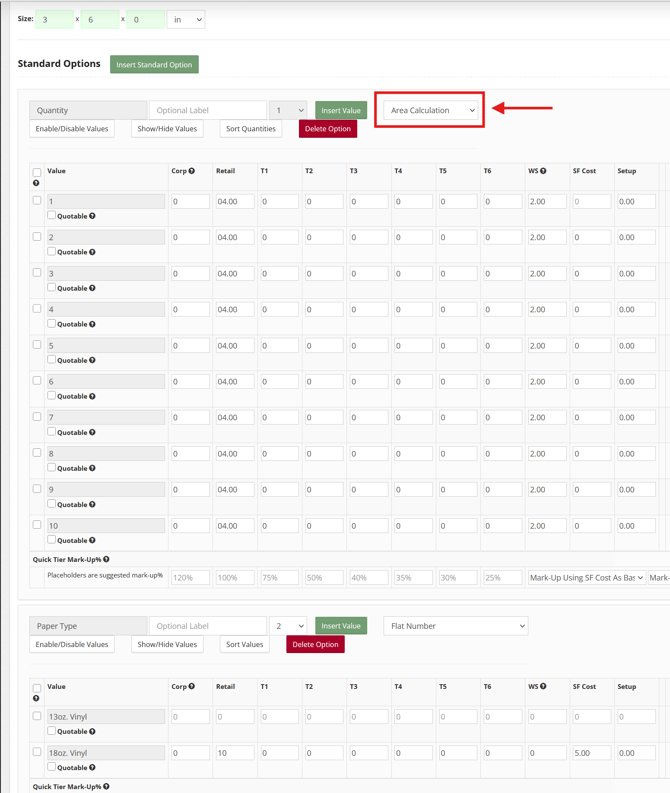
Task: Click help icon under Quantity select-all checkbox
Action: (36, 183)
